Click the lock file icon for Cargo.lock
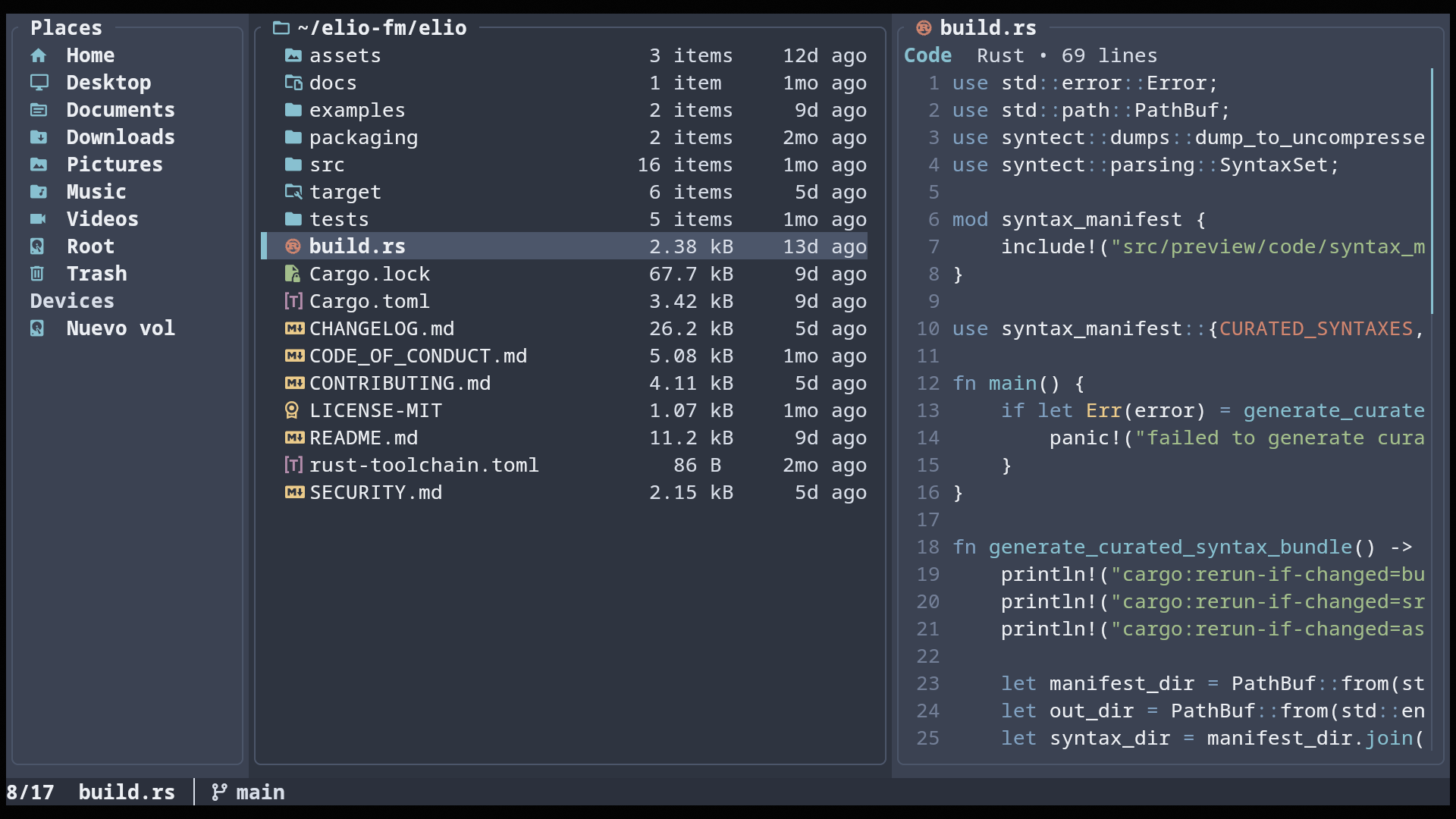Screen dimensions: 1456x819 click(293, 274)
